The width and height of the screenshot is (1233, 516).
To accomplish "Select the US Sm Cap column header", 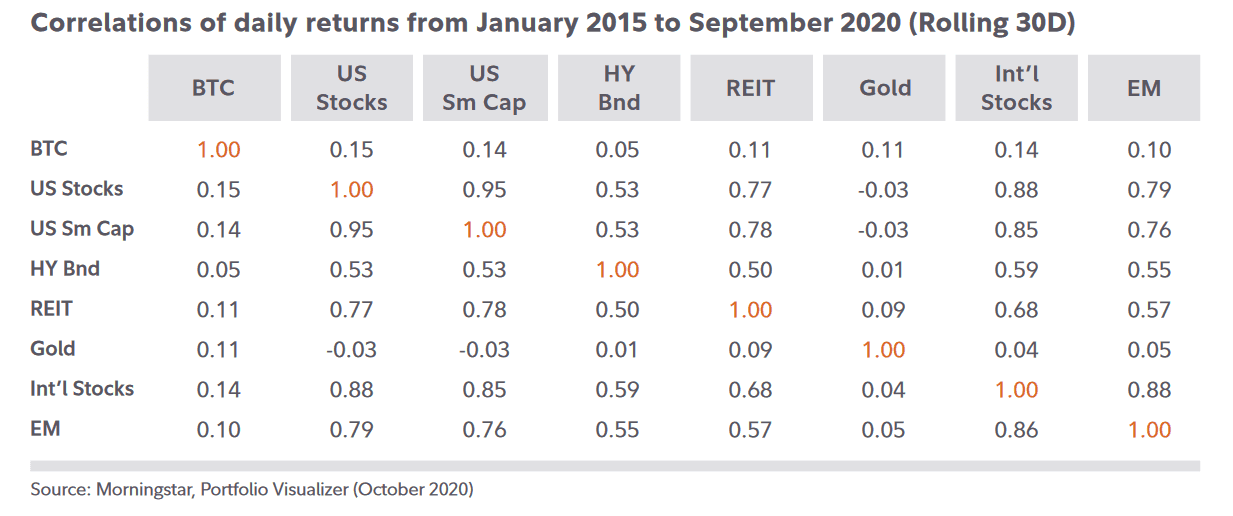I will [484, 88].
